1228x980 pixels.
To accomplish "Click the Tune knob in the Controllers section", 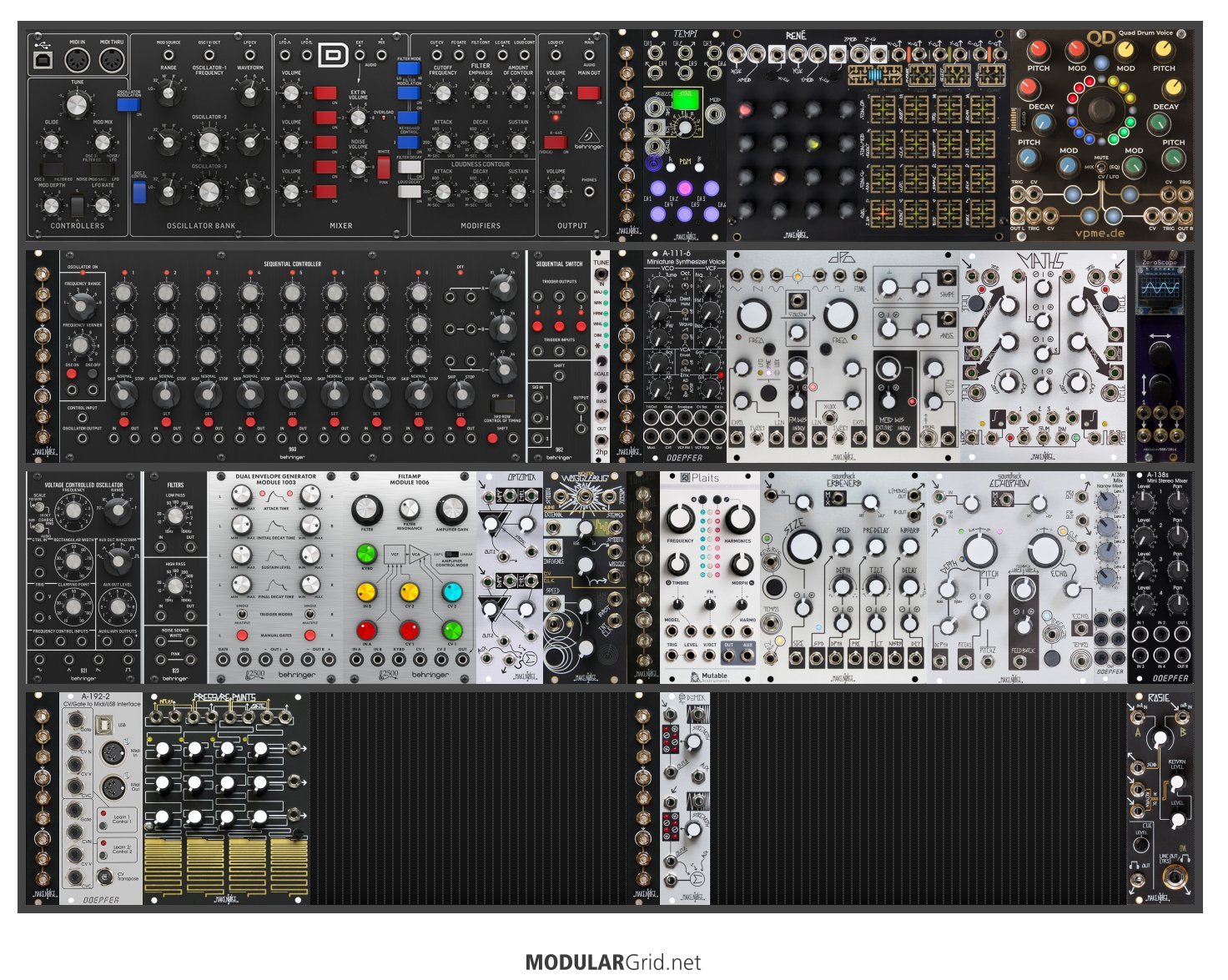I will pyautogui.click(x=77, y=104).
